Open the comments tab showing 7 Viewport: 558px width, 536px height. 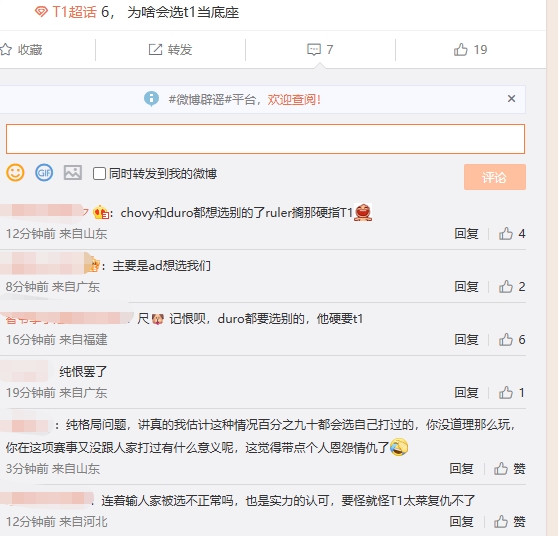coord(320,49)
